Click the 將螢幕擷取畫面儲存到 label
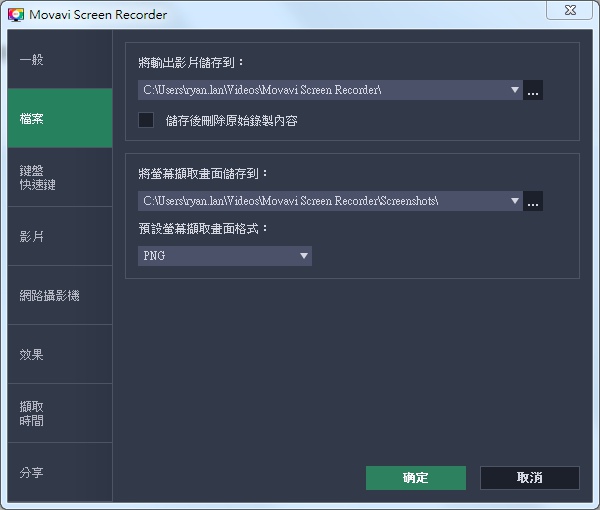Viewport: 600px width, 510px height. [203, 174]
